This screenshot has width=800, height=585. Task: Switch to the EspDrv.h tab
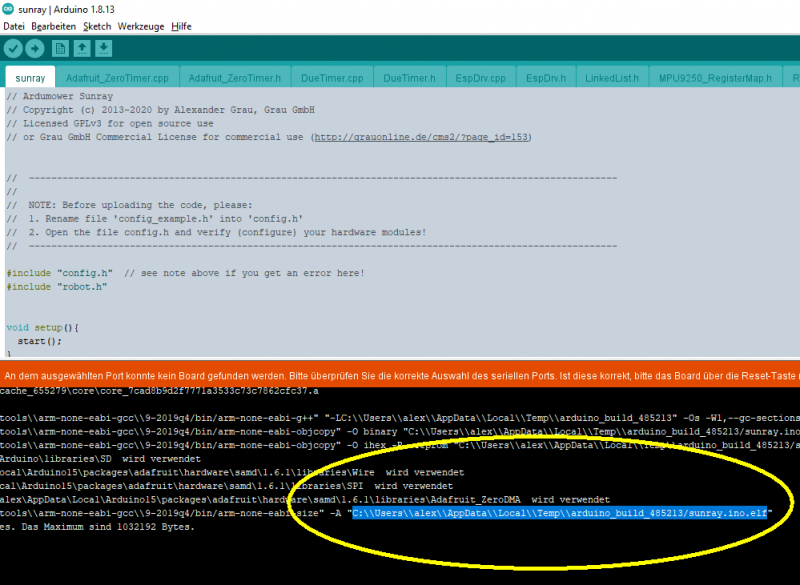(546, 78)
